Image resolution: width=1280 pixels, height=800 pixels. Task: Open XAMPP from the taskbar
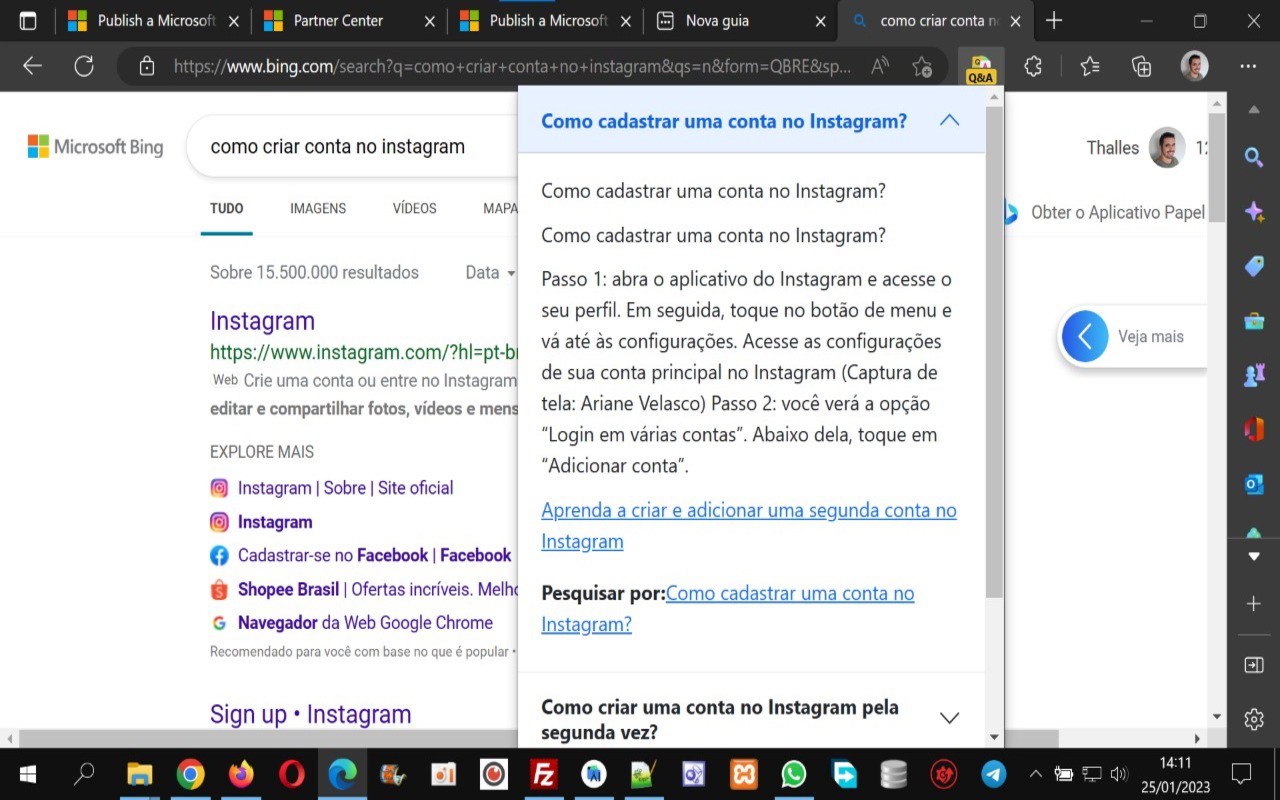(744, 774)
